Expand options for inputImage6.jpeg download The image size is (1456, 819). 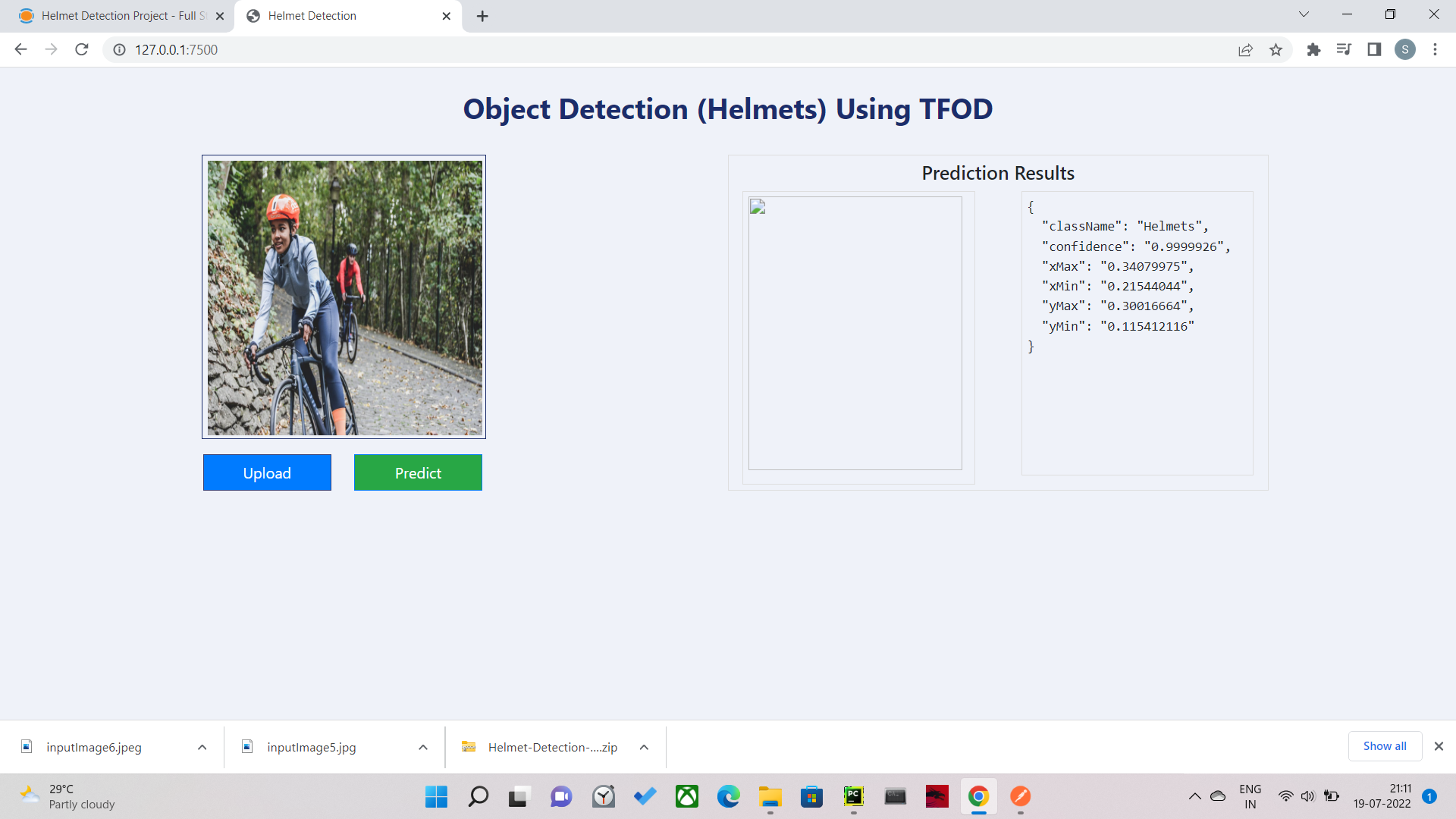tap(202, 747)
